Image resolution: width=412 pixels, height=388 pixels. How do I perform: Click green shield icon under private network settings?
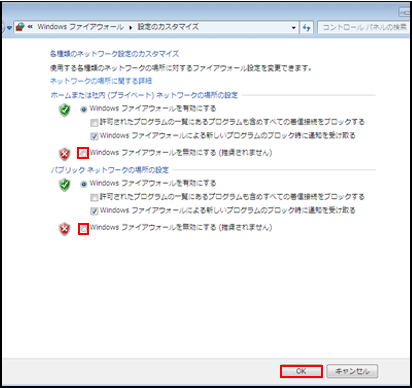click(x=65, y=110)
